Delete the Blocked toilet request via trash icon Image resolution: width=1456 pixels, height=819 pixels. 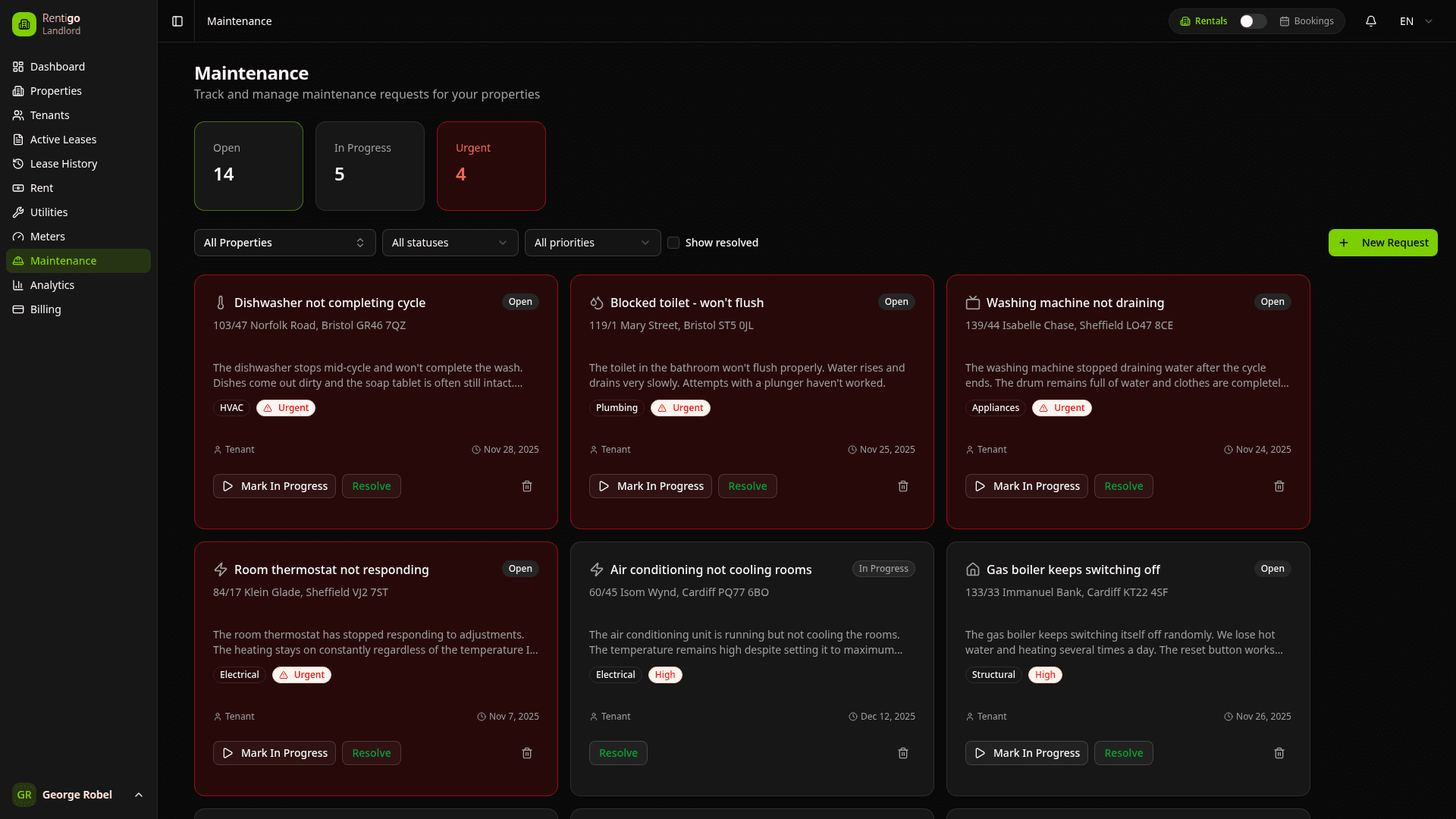[902, 486]
